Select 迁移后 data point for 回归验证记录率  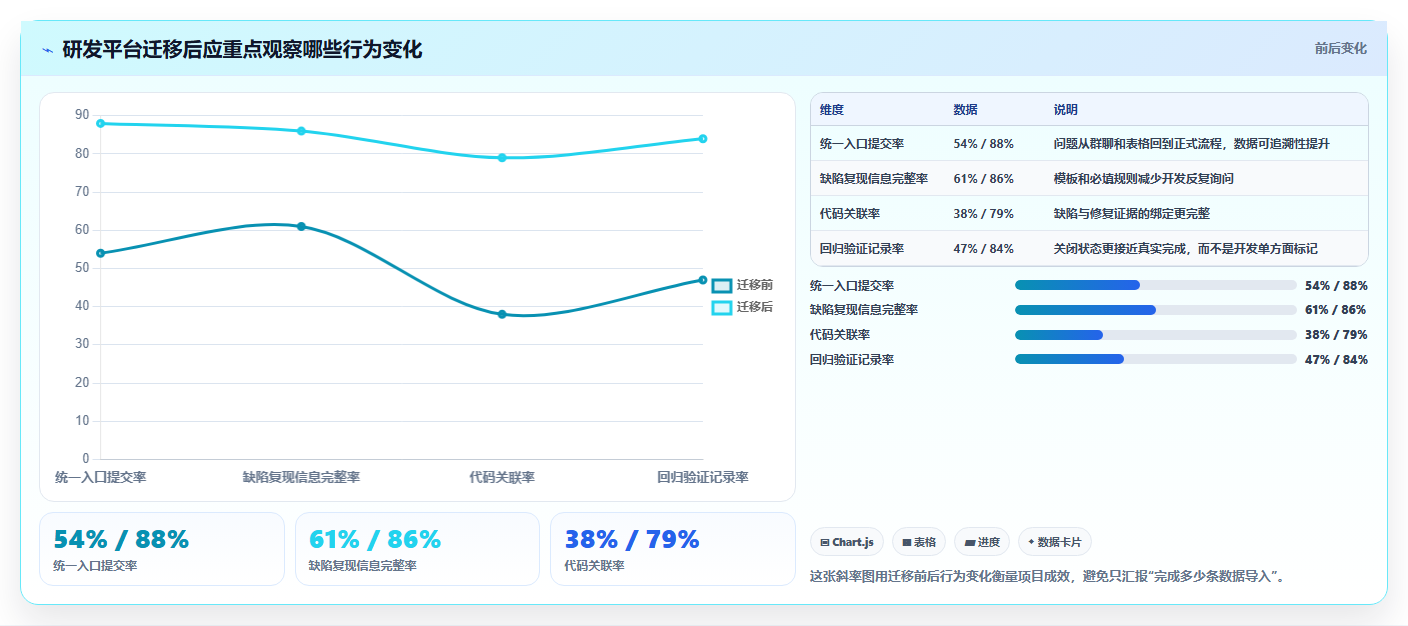[703, 139]
